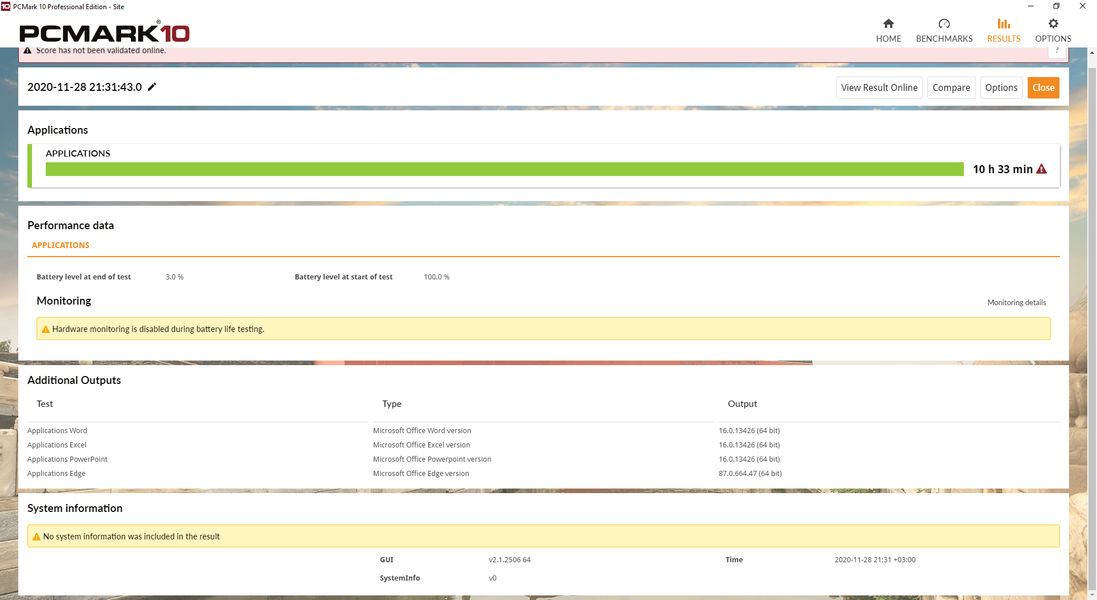Click the Type column header
Screen dimensions: 1097x600
click(x=392, y=404)
